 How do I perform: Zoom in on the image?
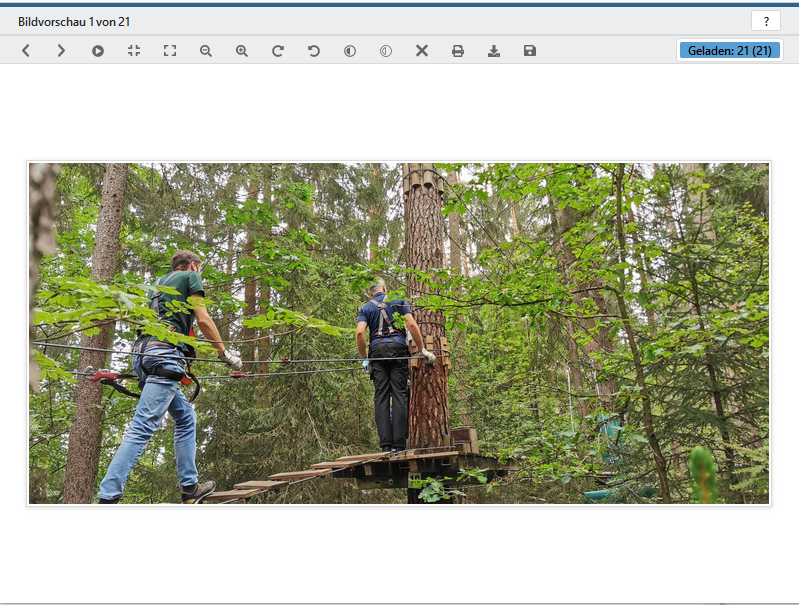242,51
